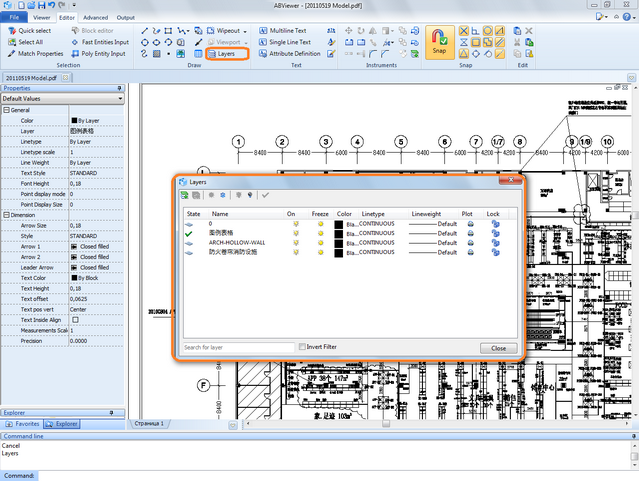Click the new layer icon in Layers dialog

pos(185,195)
